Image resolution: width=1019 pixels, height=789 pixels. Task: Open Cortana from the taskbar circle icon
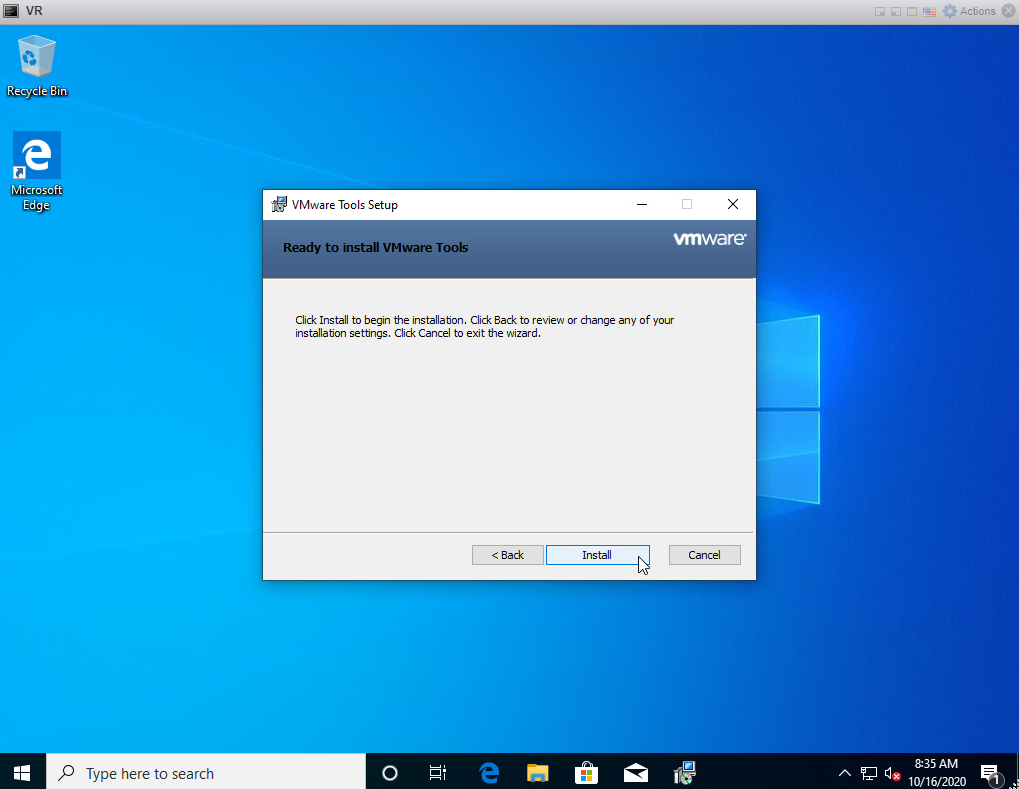(390, 773)
